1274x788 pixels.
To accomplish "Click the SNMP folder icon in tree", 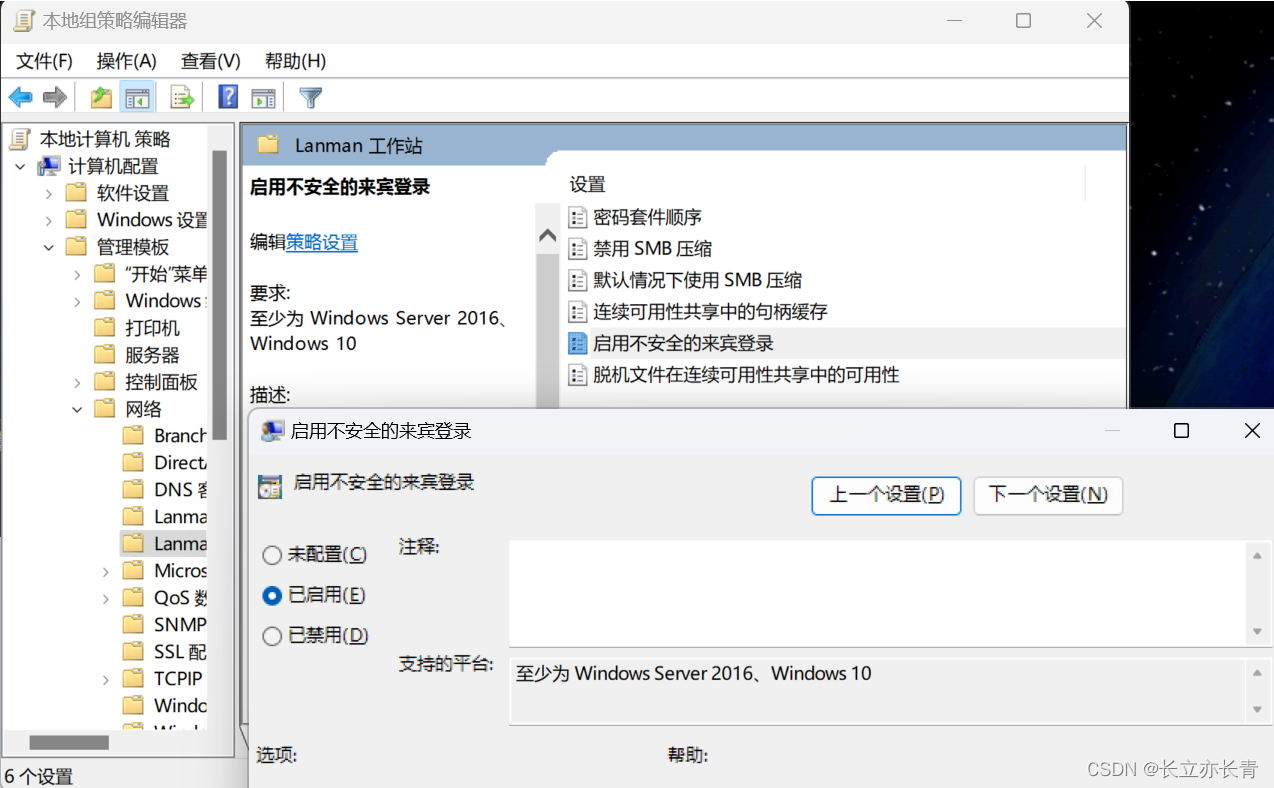I will [x=134, y=624].
